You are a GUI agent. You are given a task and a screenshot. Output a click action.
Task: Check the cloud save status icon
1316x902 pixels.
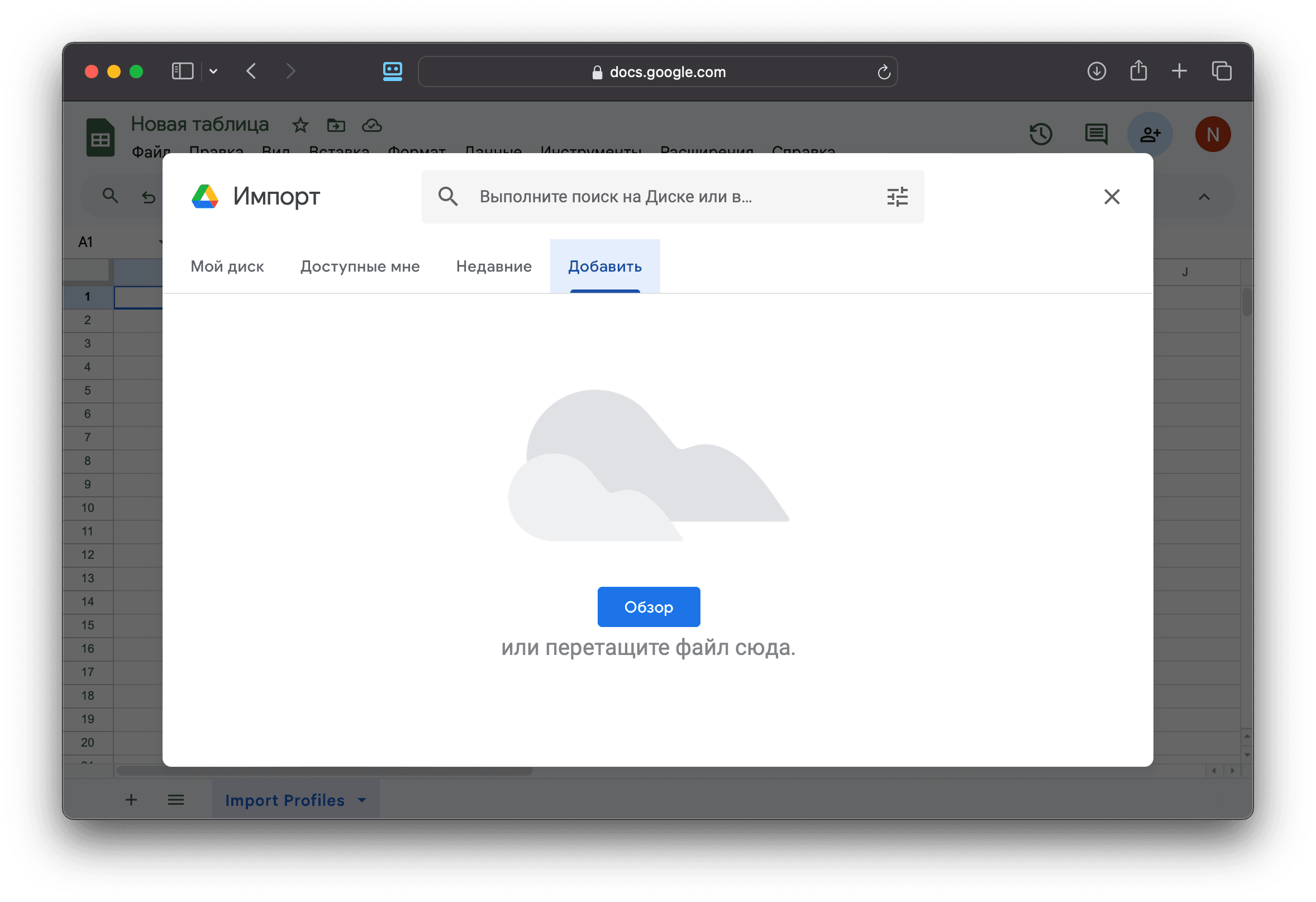tap(371, 125)
